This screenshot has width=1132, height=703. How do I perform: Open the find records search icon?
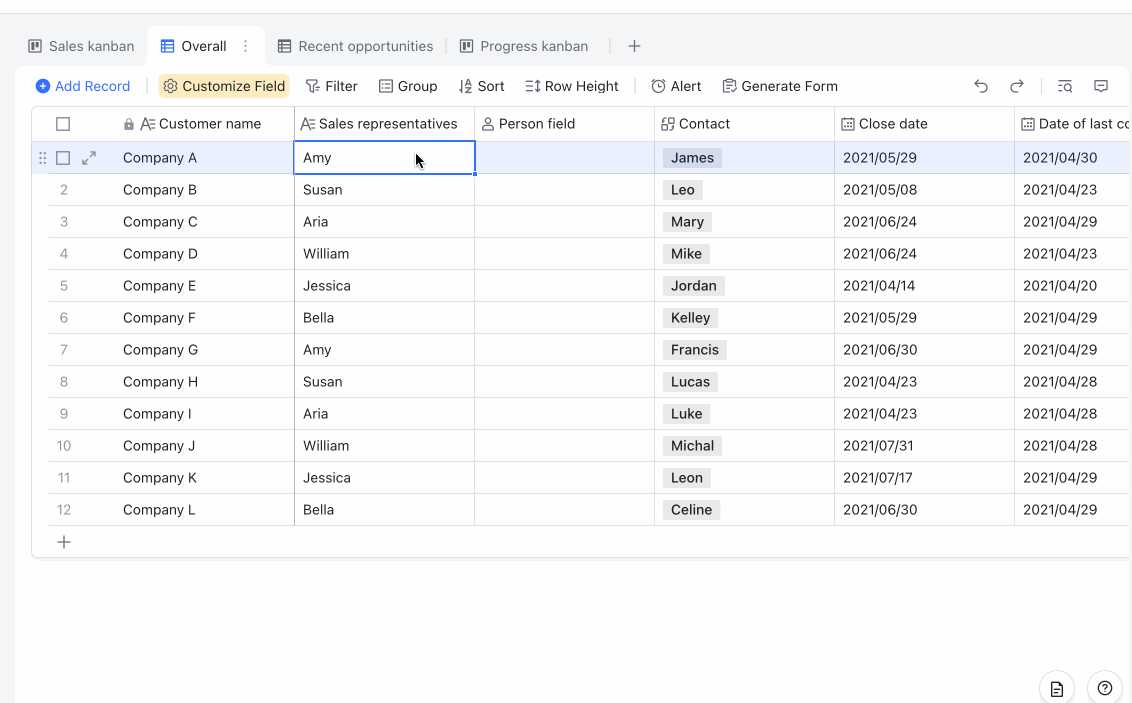tap(1065, 86)
